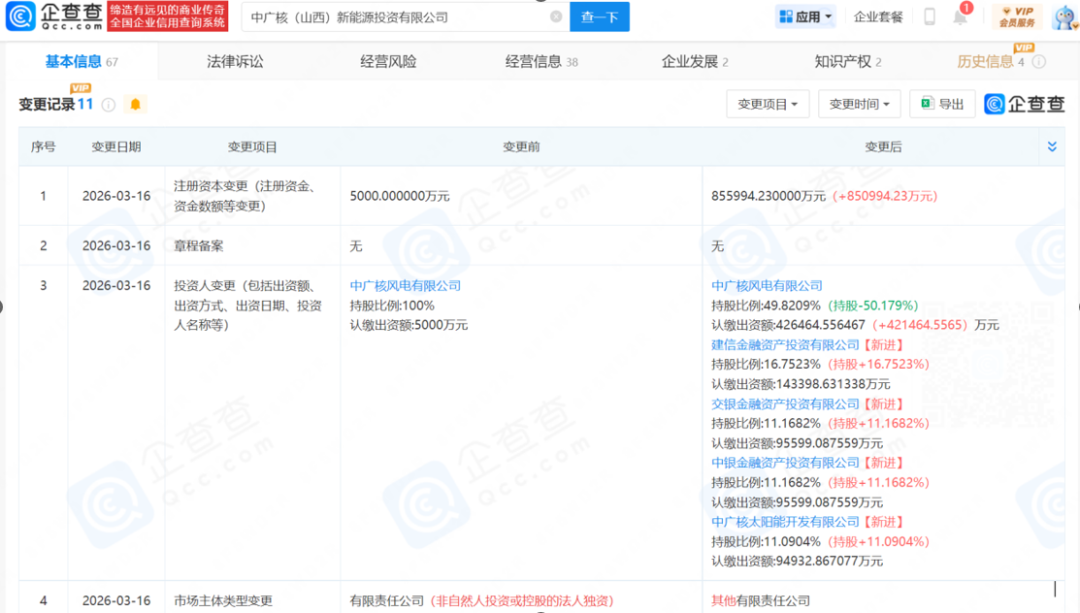Click into the company name search field

tap(395, 17)
